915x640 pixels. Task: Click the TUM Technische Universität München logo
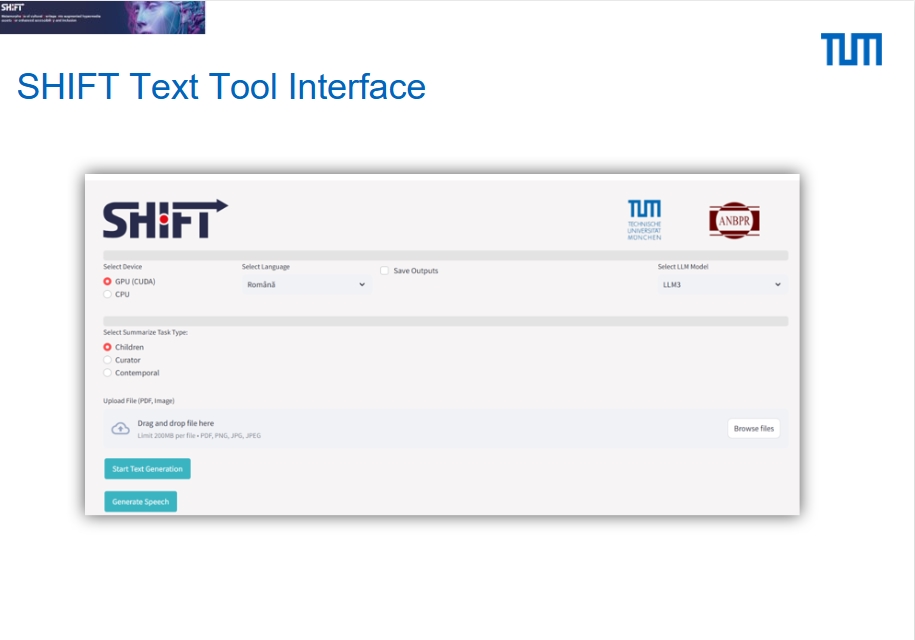[x=644, y=220]
